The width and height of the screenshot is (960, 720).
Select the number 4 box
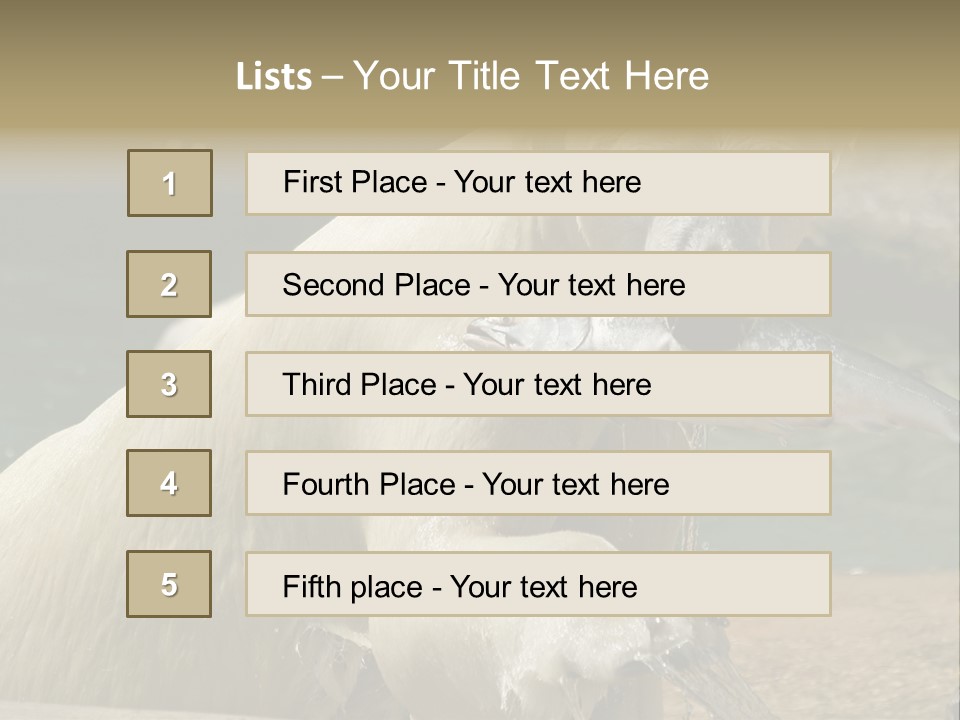point(169,483)
